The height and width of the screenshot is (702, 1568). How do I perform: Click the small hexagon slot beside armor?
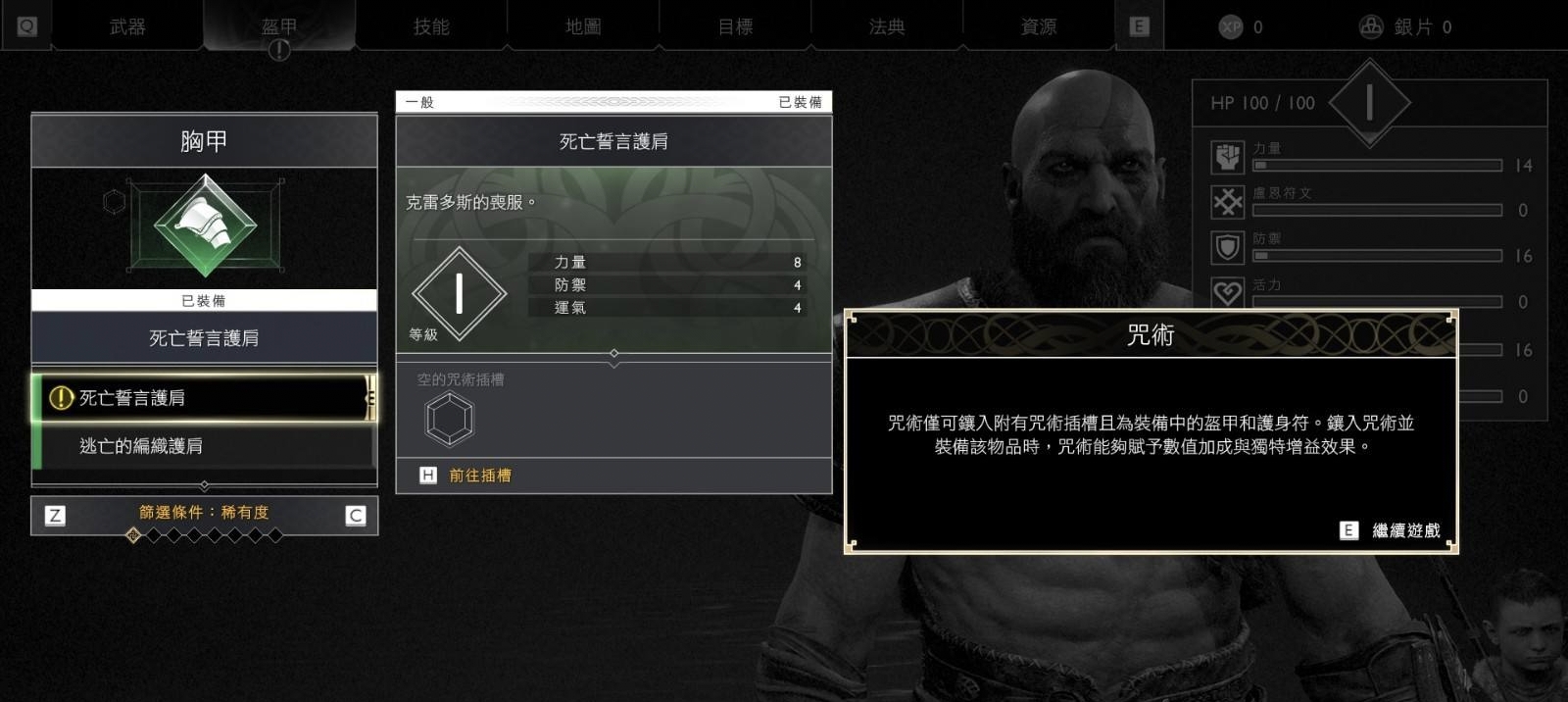click(x=115, y=202)
